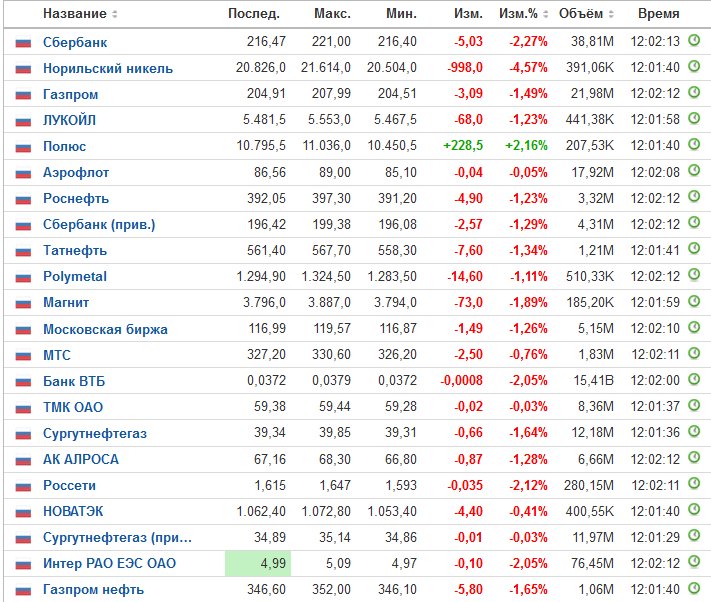Open the Татнефть stock link

point(75,251)
